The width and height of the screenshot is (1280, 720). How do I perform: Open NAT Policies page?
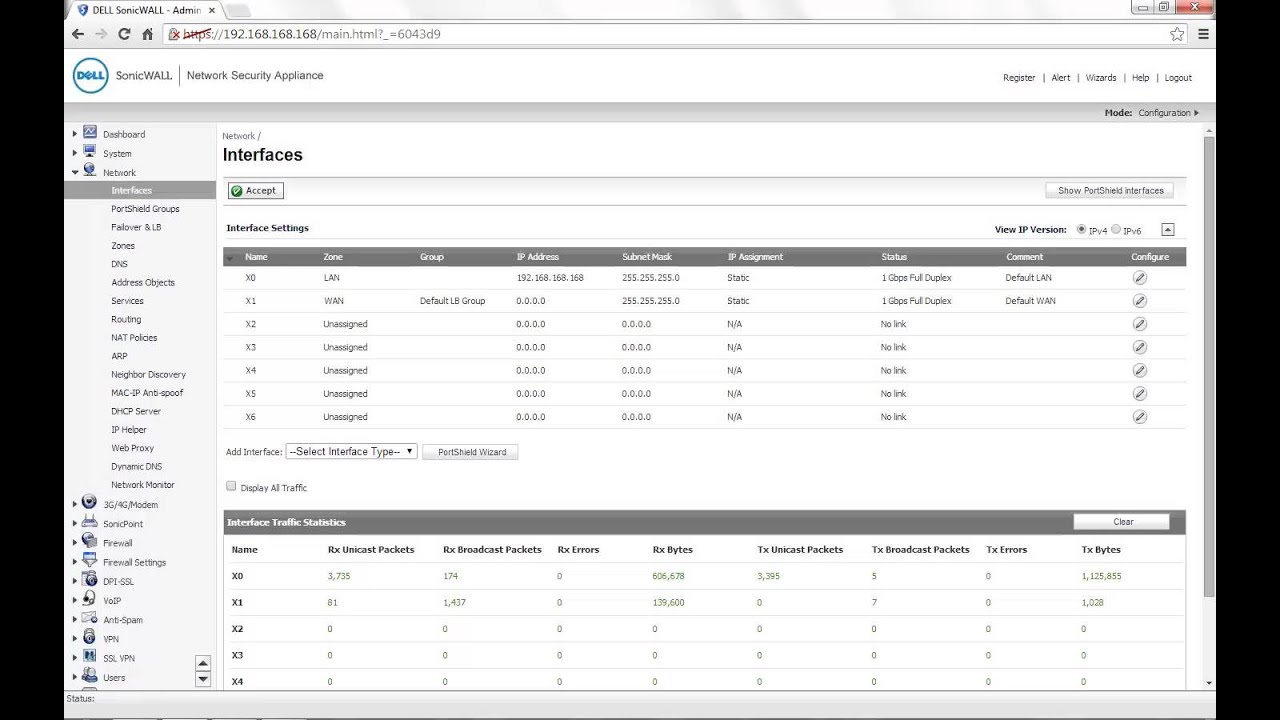point(134,338)
